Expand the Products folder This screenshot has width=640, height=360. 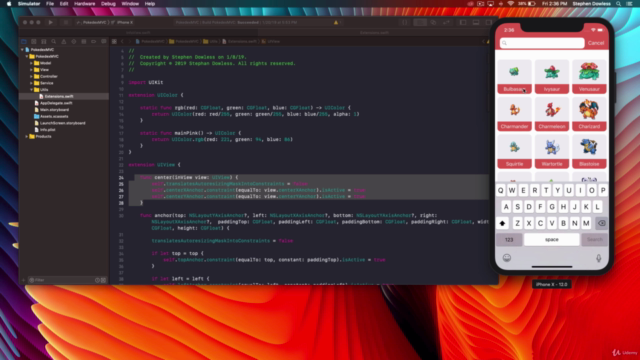coord(27,136)
